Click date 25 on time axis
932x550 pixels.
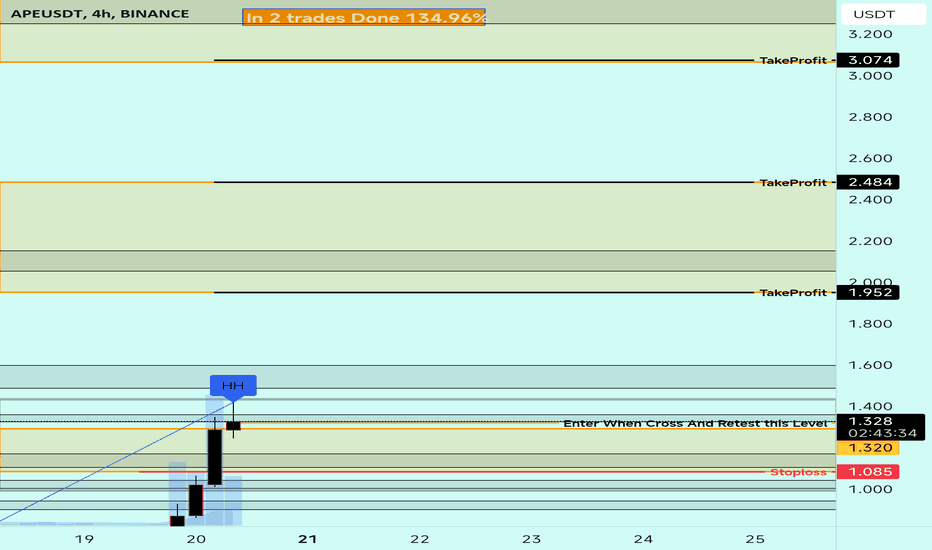pos(755,539)
